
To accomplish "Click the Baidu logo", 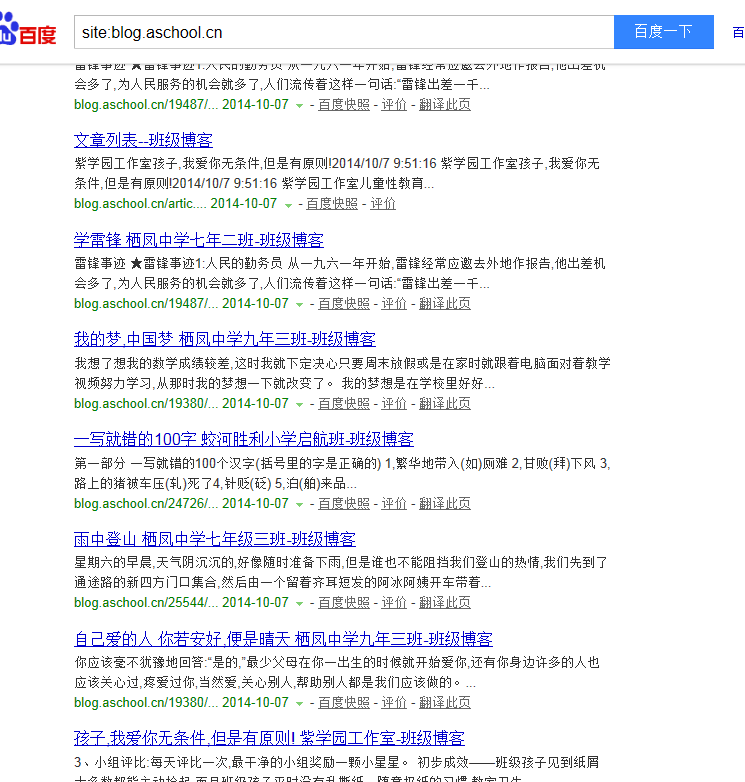I will tap(28, 29).
